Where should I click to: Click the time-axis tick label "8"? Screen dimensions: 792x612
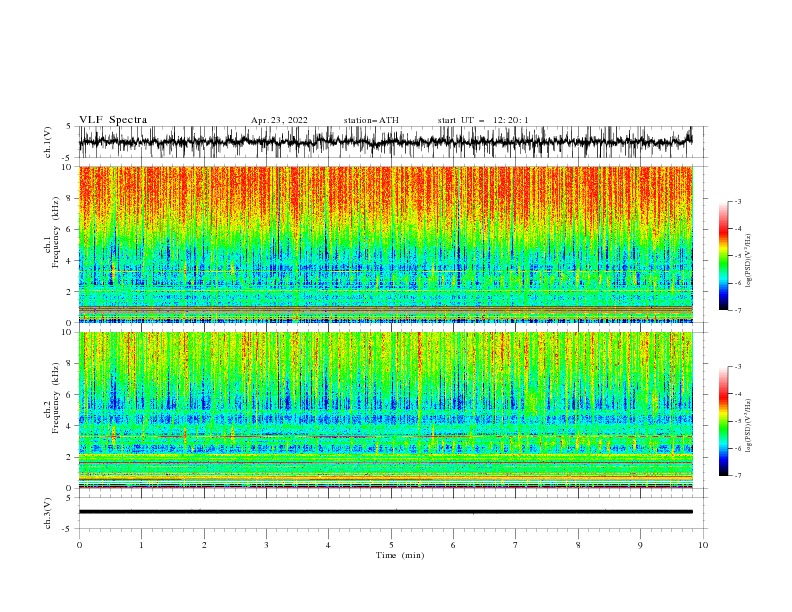pyautogui.click(x=578, y=545)
